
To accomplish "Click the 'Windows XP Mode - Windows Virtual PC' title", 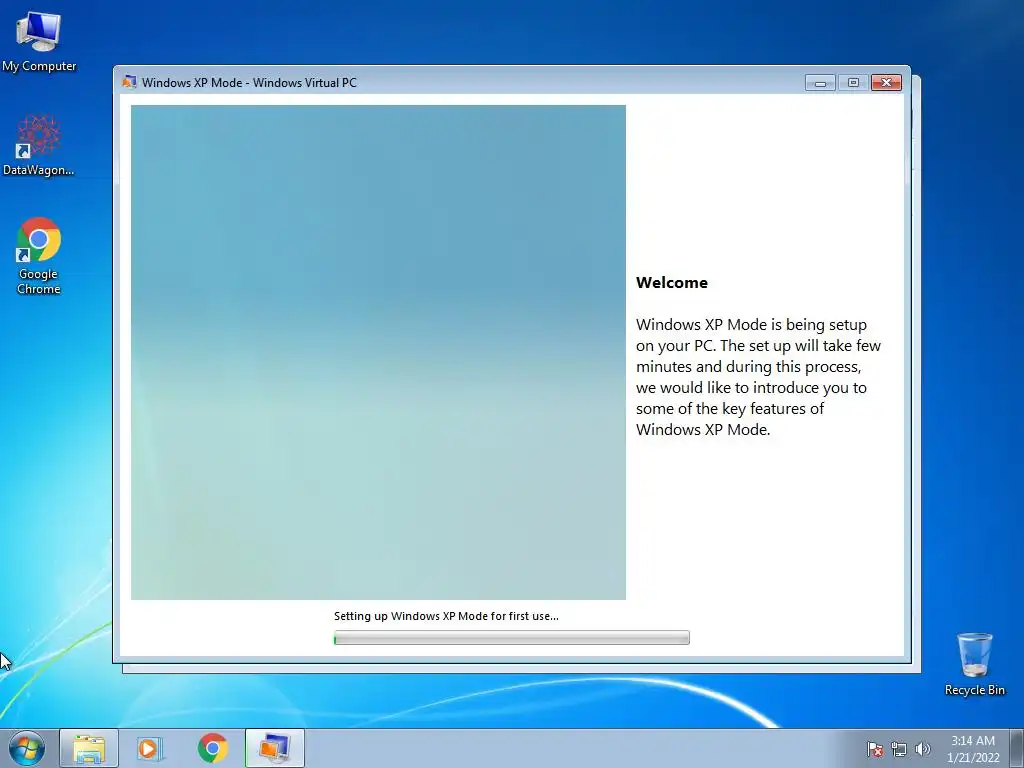I will click(x=249, y=83).
